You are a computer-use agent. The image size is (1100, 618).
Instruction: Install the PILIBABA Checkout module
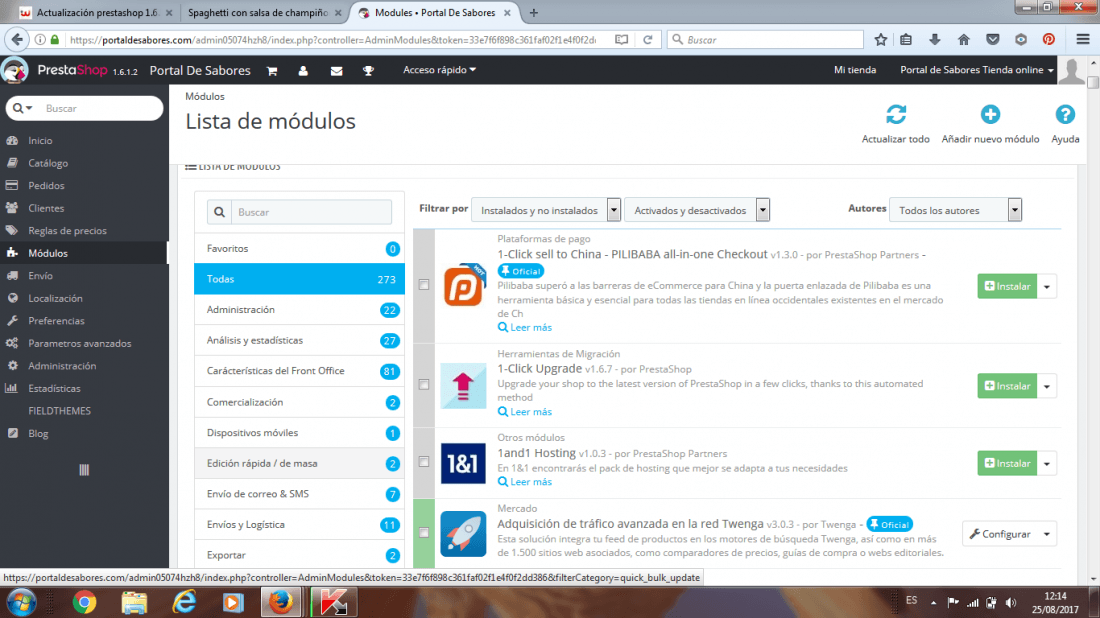click(1007, 286)
